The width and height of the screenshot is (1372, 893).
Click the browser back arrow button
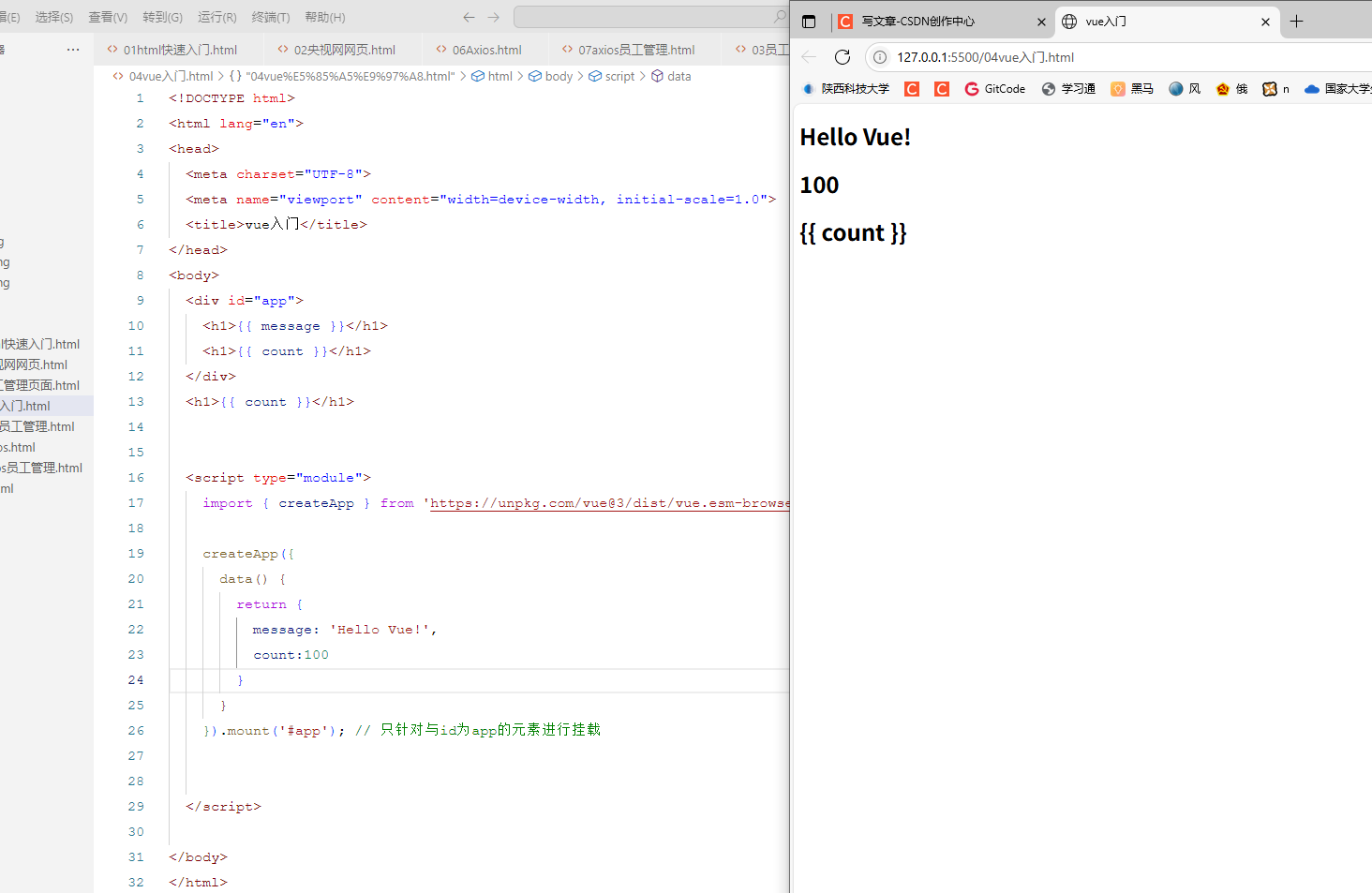pos(809,57)
